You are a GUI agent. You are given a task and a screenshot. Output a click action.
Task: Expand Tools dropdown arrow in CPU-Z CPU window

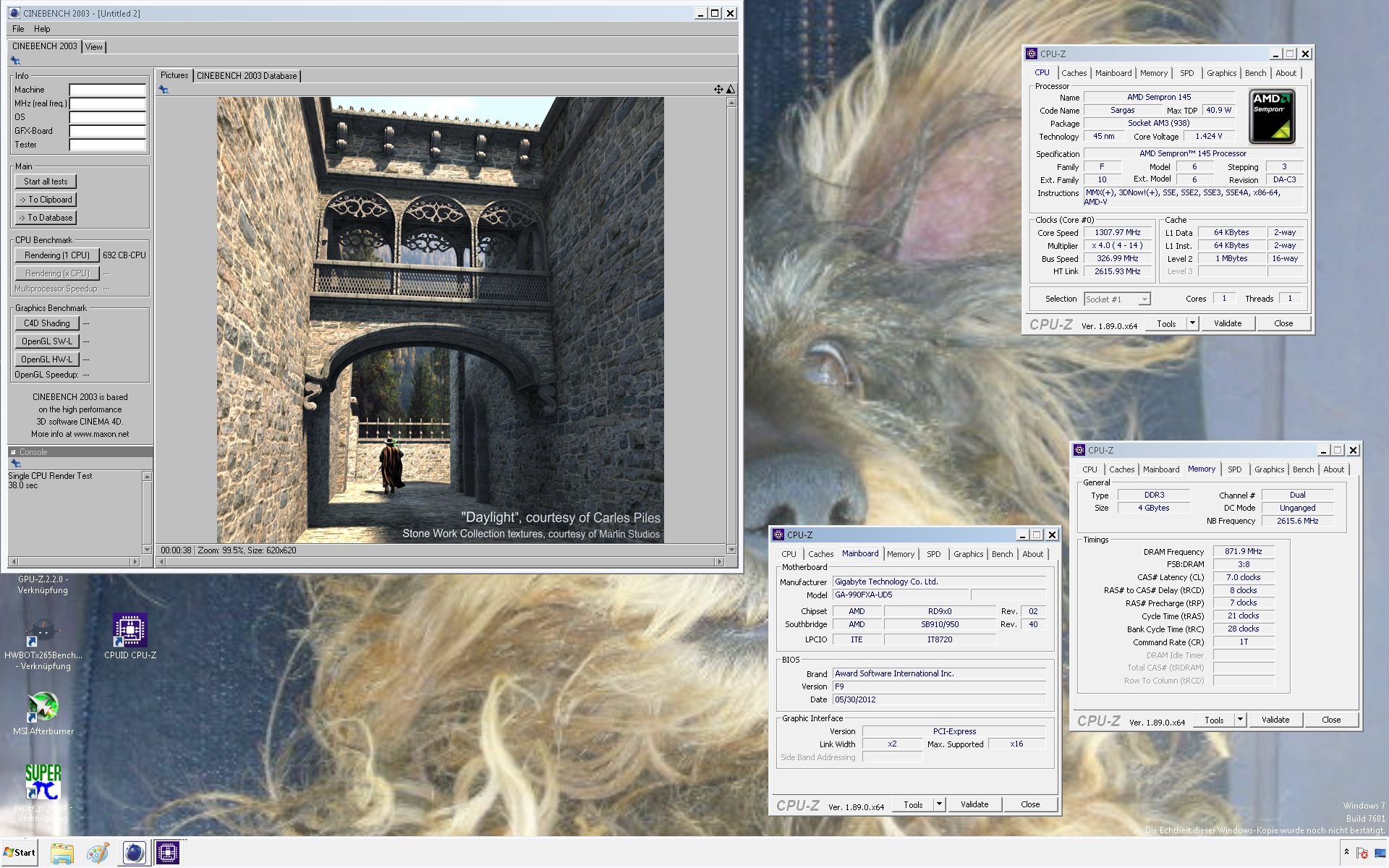(x=1192, y=323)
